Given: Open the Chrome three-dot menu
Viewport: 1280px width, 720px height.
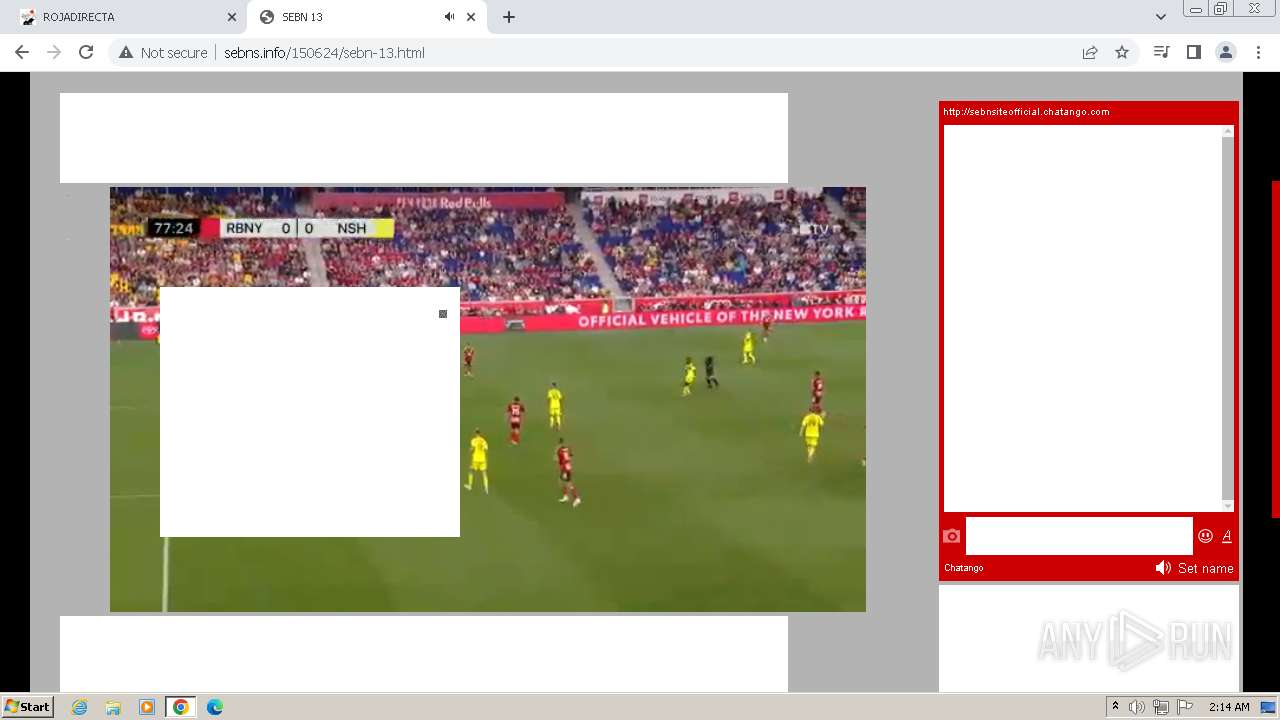Looking at the screenshot, I should tap(1257, 52).
